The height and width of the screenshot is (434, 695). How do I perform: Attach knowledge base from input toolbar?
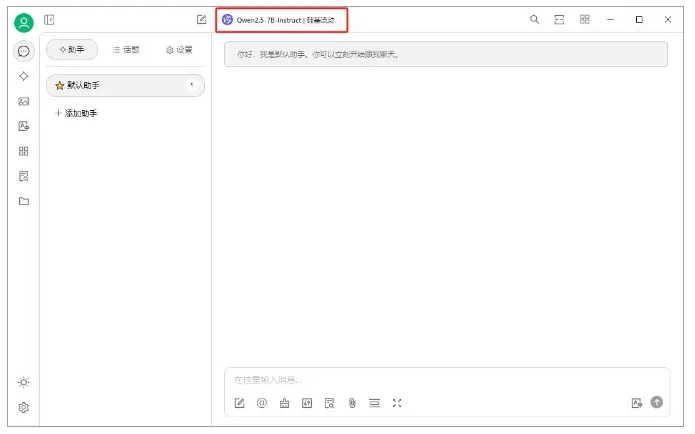330,403
